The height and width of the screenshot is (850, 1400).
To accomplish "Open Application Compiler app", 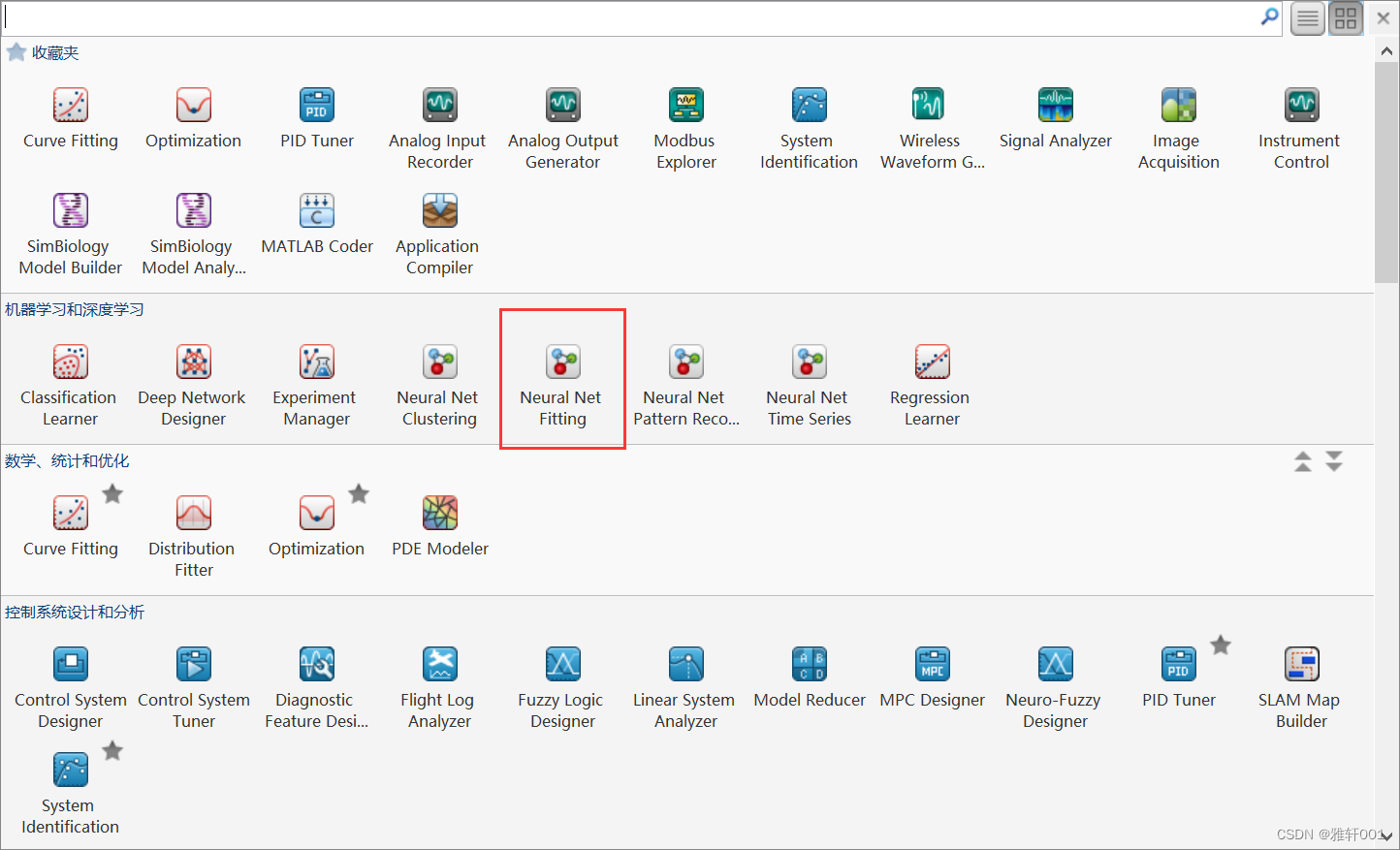I will pyautogui.click(x=440, y=236).
